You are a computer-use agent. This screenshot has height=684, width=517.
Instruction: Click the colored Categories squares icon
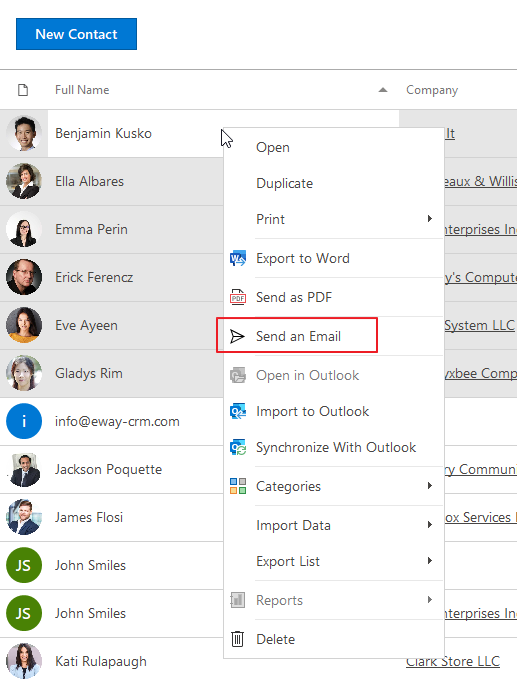[238, 486]
